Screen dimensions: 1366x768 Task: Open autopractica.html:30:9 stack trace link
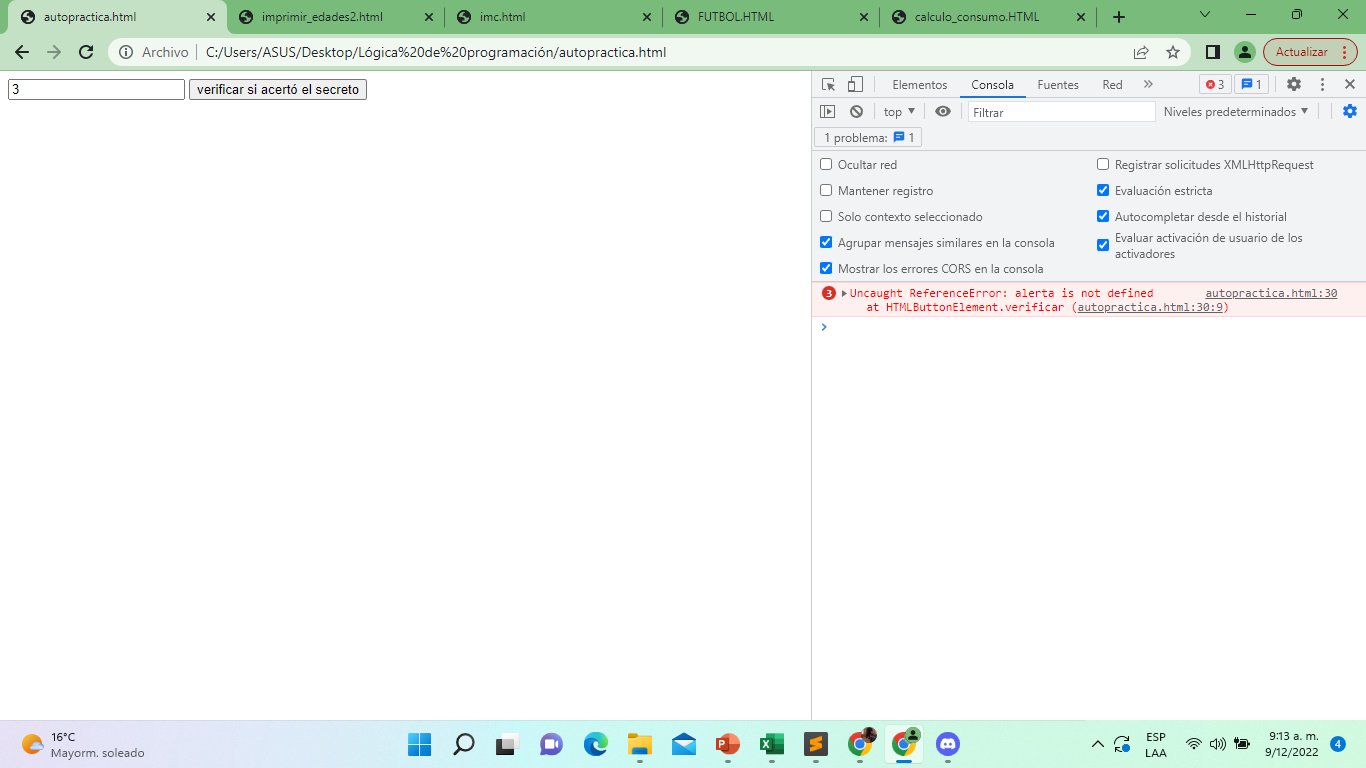click(1150, 307)
